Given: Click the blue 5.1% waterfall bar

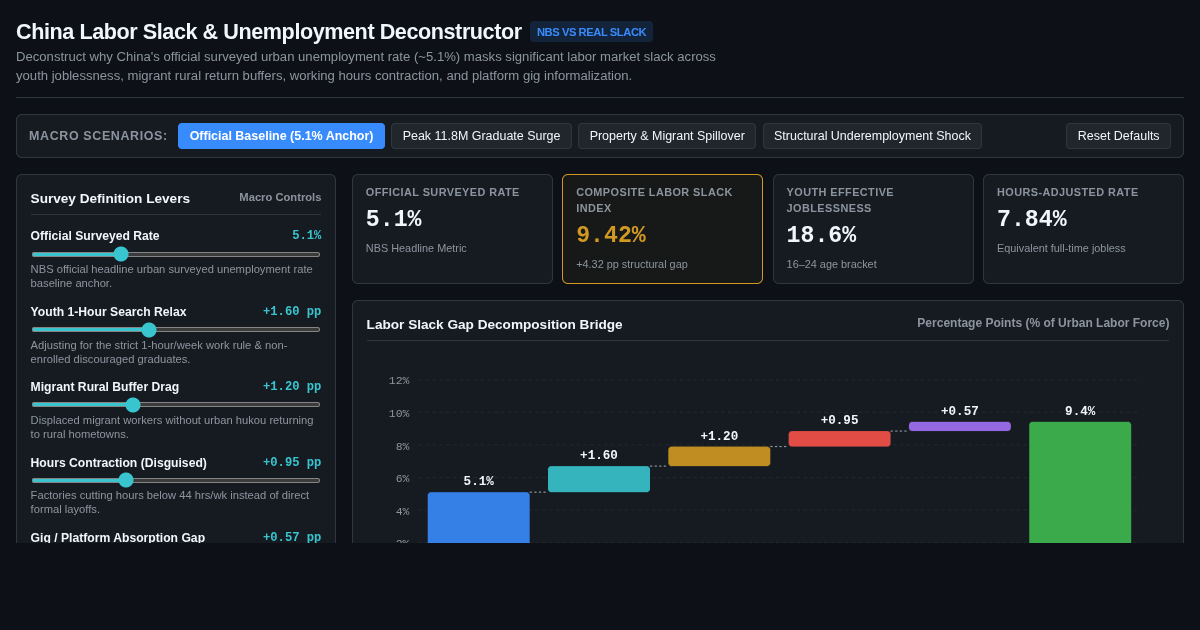Looking at the screenshot, I should click(x=478, y=517).
